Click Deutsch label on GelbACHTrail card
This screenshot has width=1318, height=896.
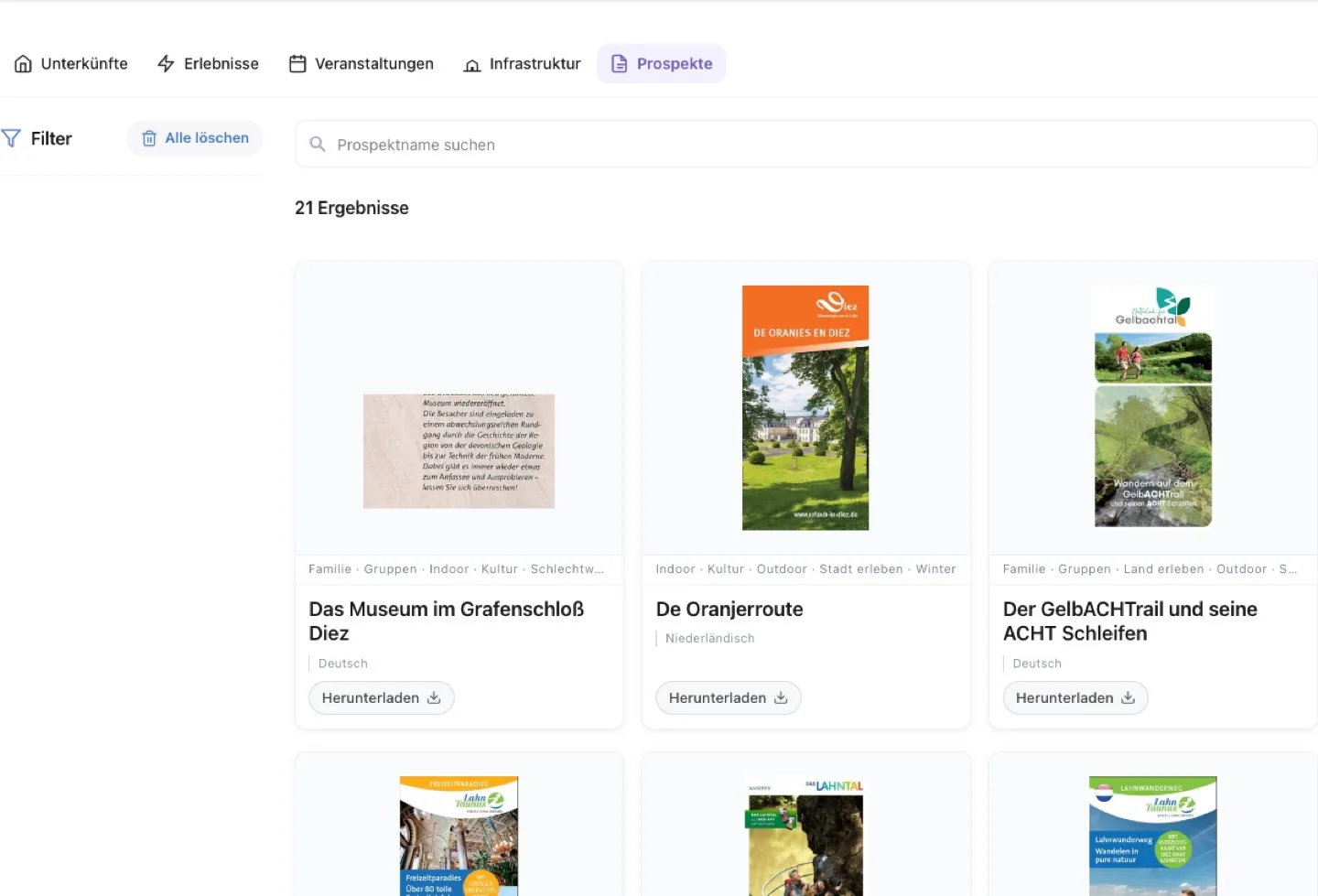pyautogui.click(x=1037, y=664)
